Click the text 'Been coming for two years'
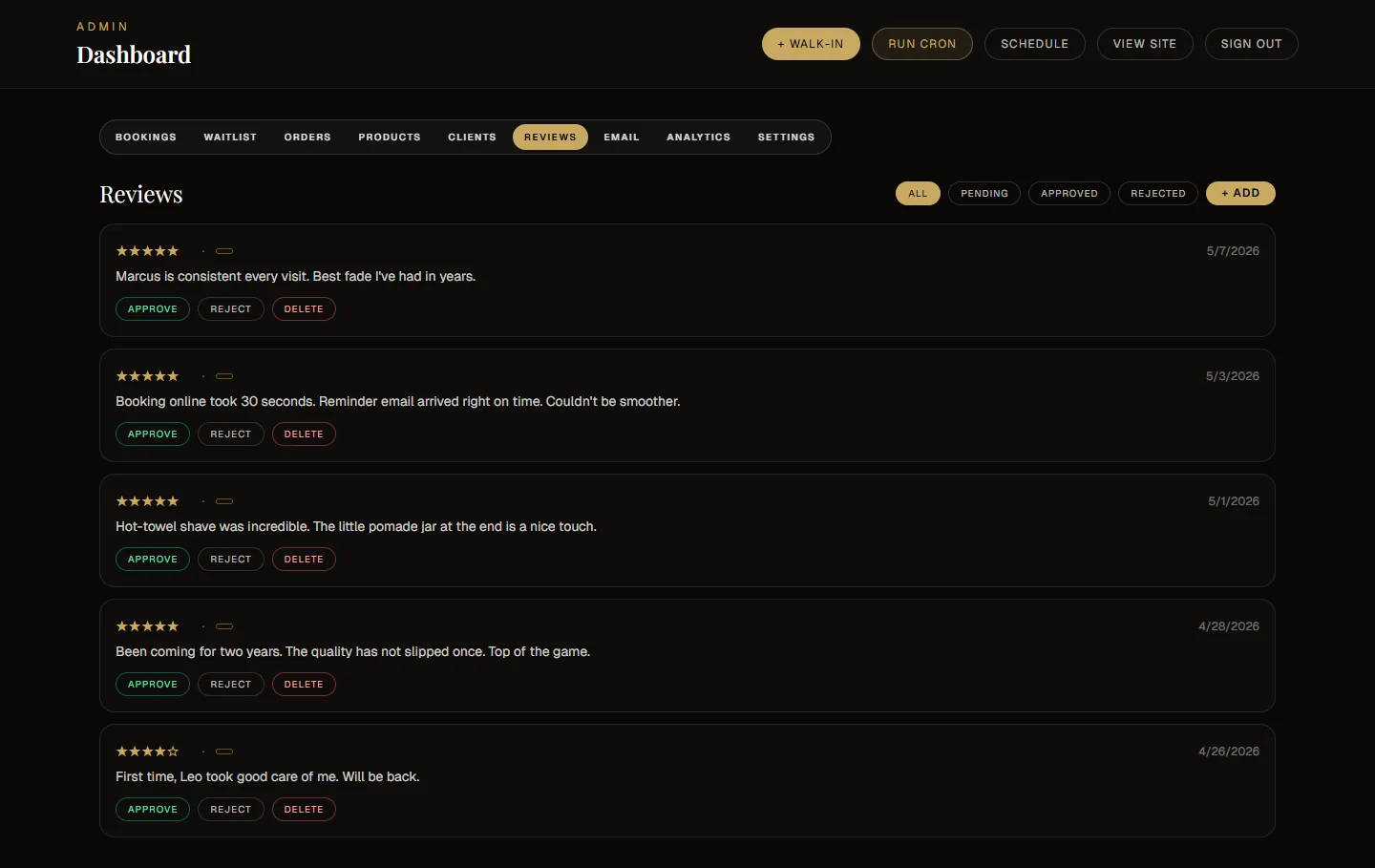This screenshot has height=868, width=1375. (199, 652)
